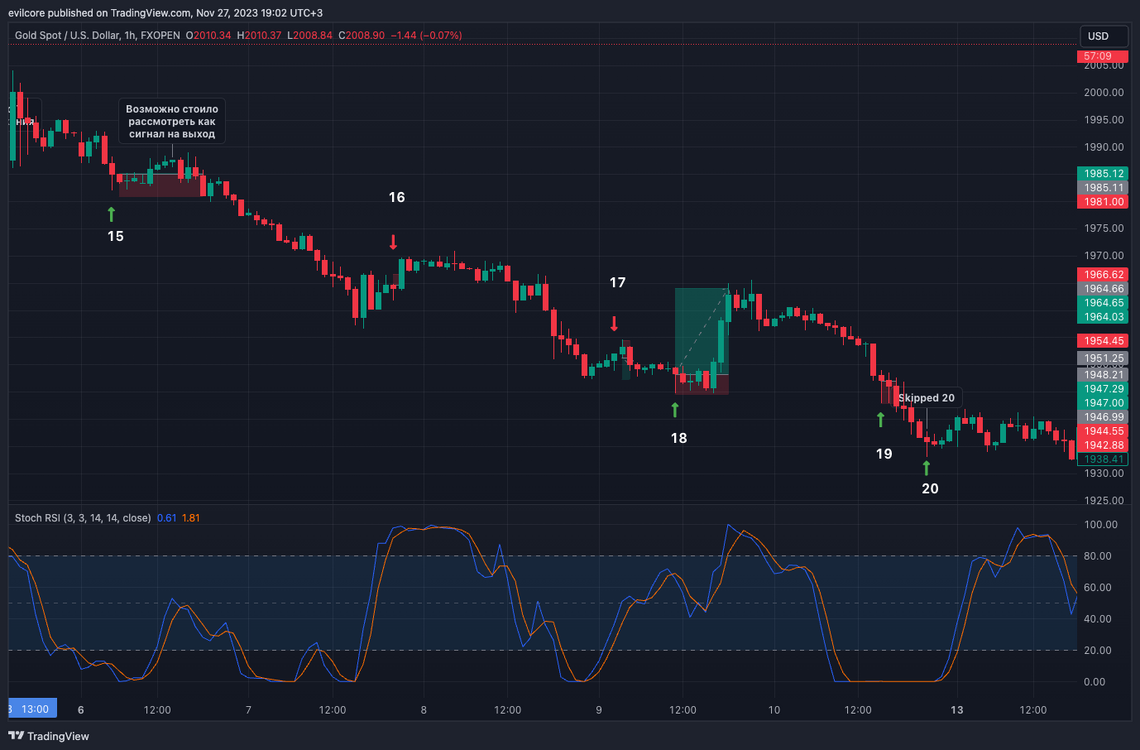The image size is (1140, 750).
Task: Click the bold date label 13 on time axis
Action: pyautogui.click(x=957, y=710)
